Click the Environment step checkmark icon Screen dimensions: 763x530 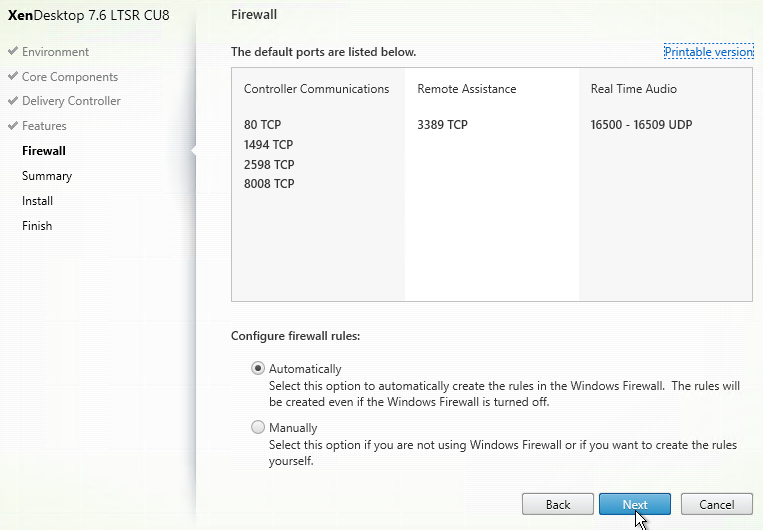pos(13,51)
